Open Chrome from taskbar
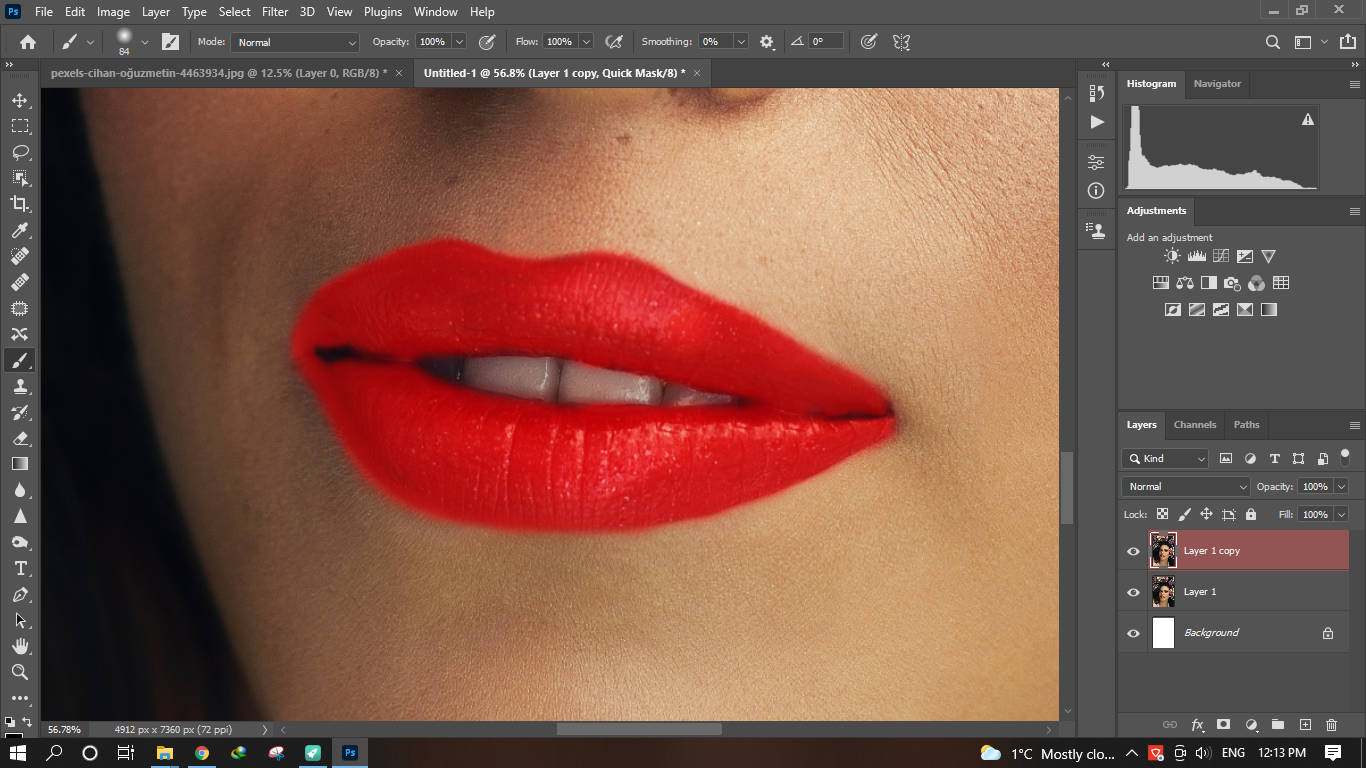Viewport: 1366px width, 768px height. (x=202, y=753)
